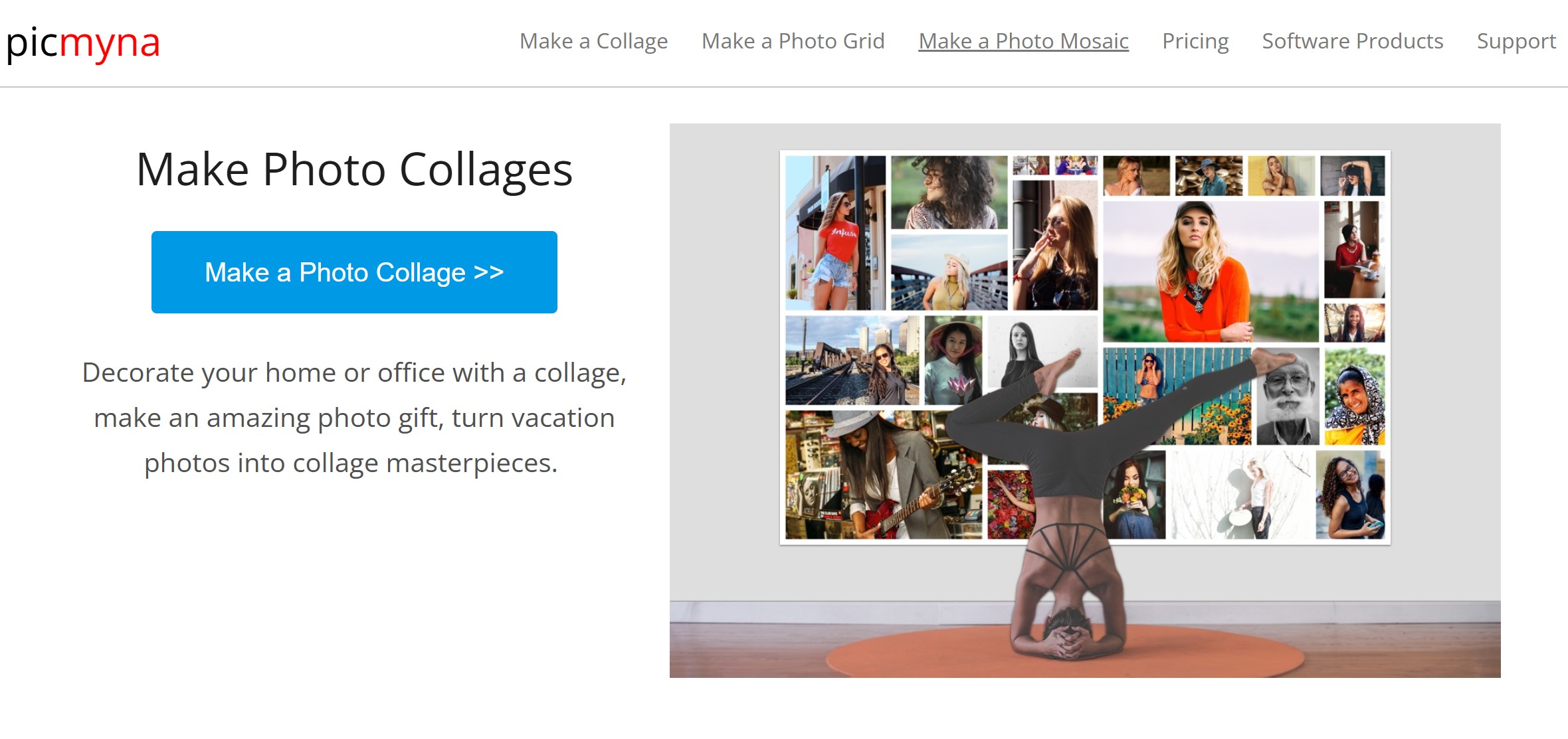The width and height of the screenshot is (1568, 739).
Task: Click the large orange-sweater woman photo
Action: (x=1209, y=271)
